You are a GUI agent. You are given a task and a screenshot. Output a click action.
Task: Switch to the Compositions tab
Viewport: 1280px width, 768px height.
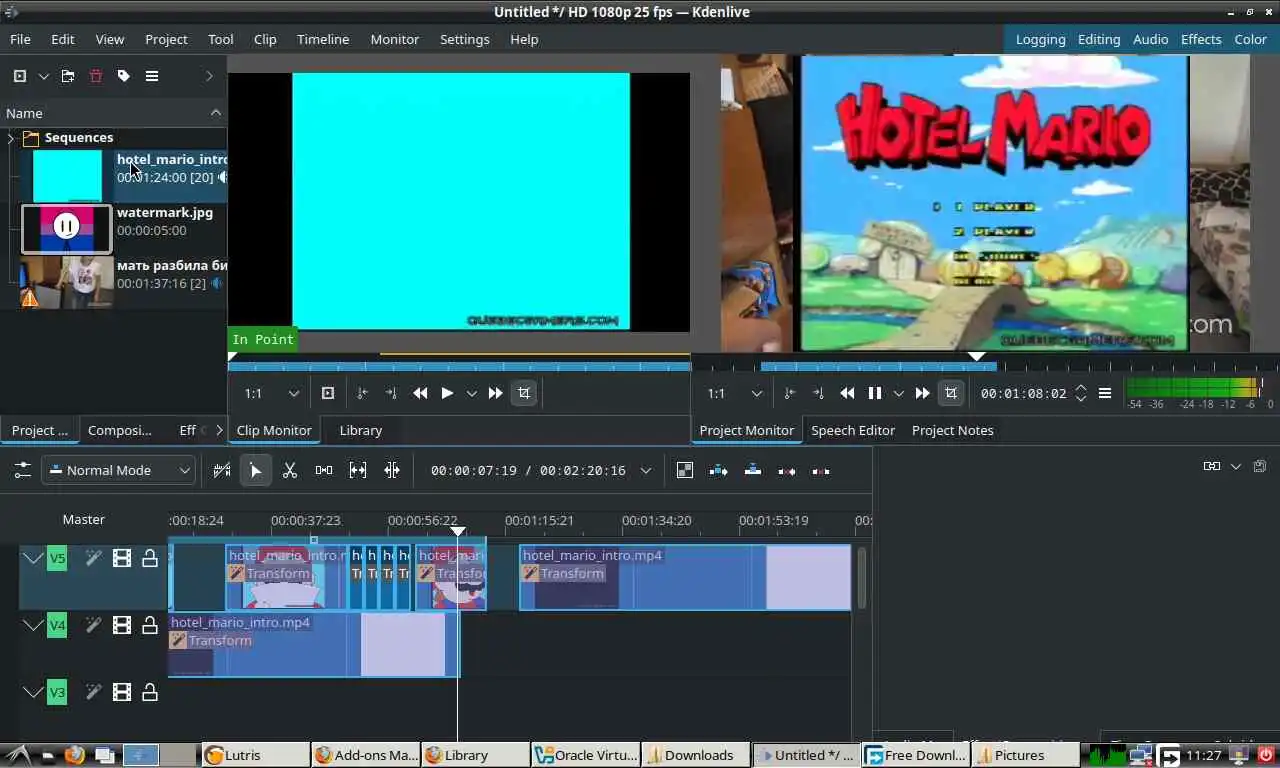119,430
